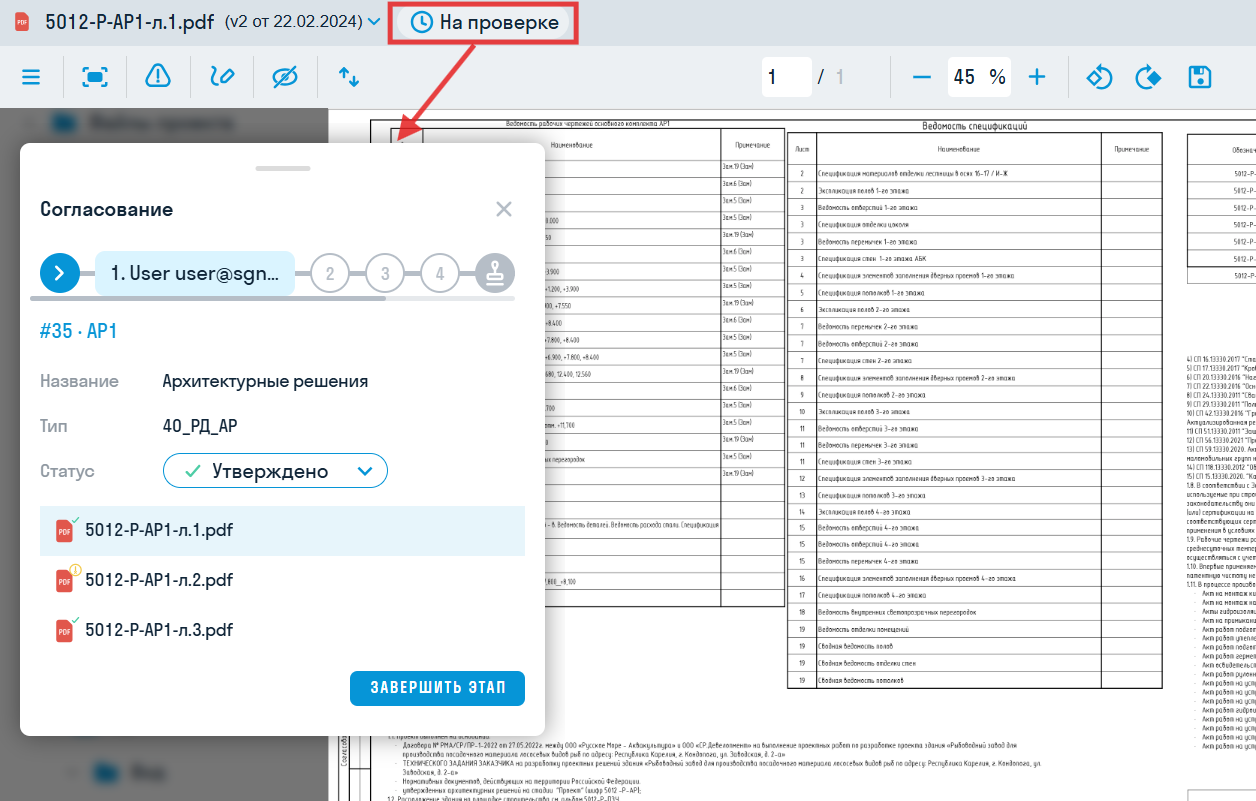Expand the first approval step User user@sgn

[198, 272]
